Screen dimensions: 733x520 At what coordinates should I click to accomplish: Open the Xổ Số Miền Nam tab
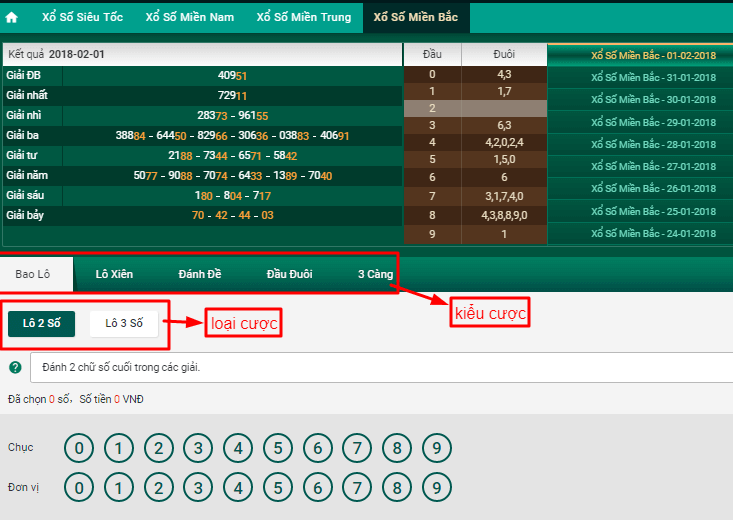point(189,17)
